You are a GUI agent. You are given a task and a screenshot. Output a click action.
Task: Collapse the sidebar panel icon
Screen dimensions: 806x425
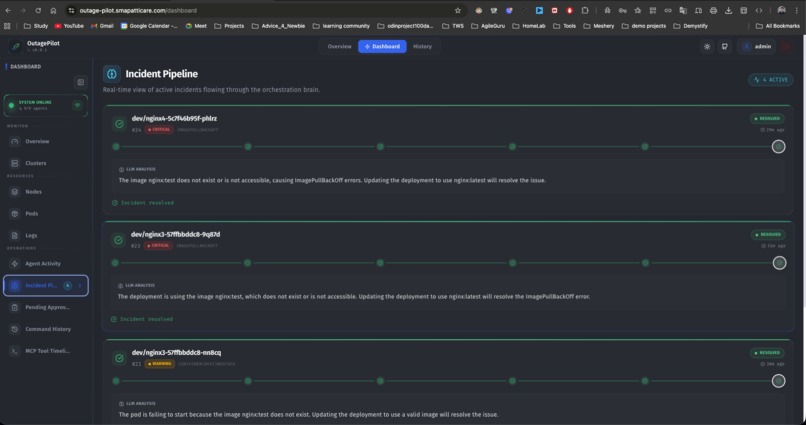81,82
